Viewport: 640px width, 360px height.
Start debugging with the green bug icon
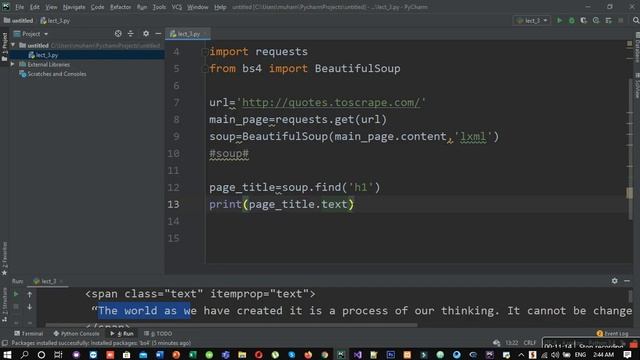[x=572, y=20]
